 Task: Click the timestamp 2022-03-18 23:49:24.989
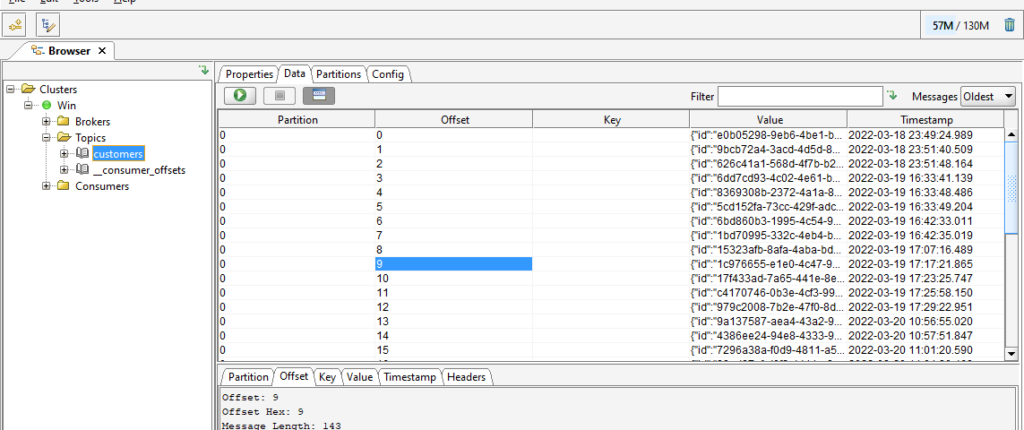click(910, 135)
